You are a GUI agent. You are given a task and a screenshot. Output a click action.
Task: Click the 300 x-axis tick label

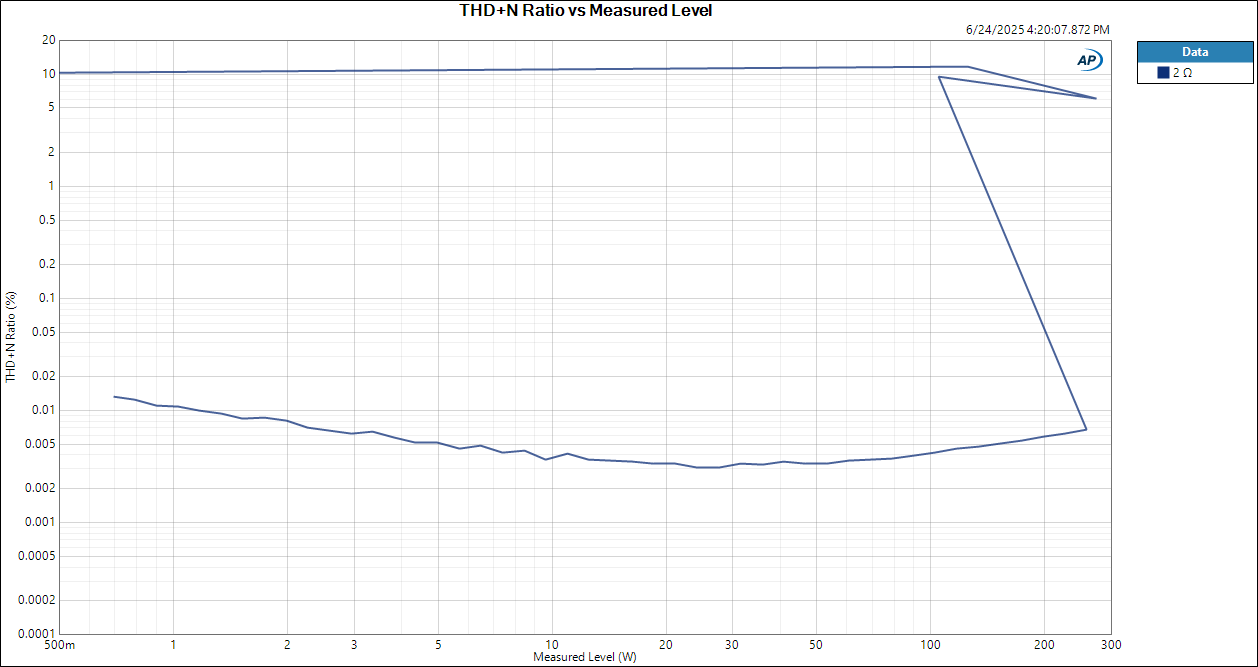tap(1110, 644)
